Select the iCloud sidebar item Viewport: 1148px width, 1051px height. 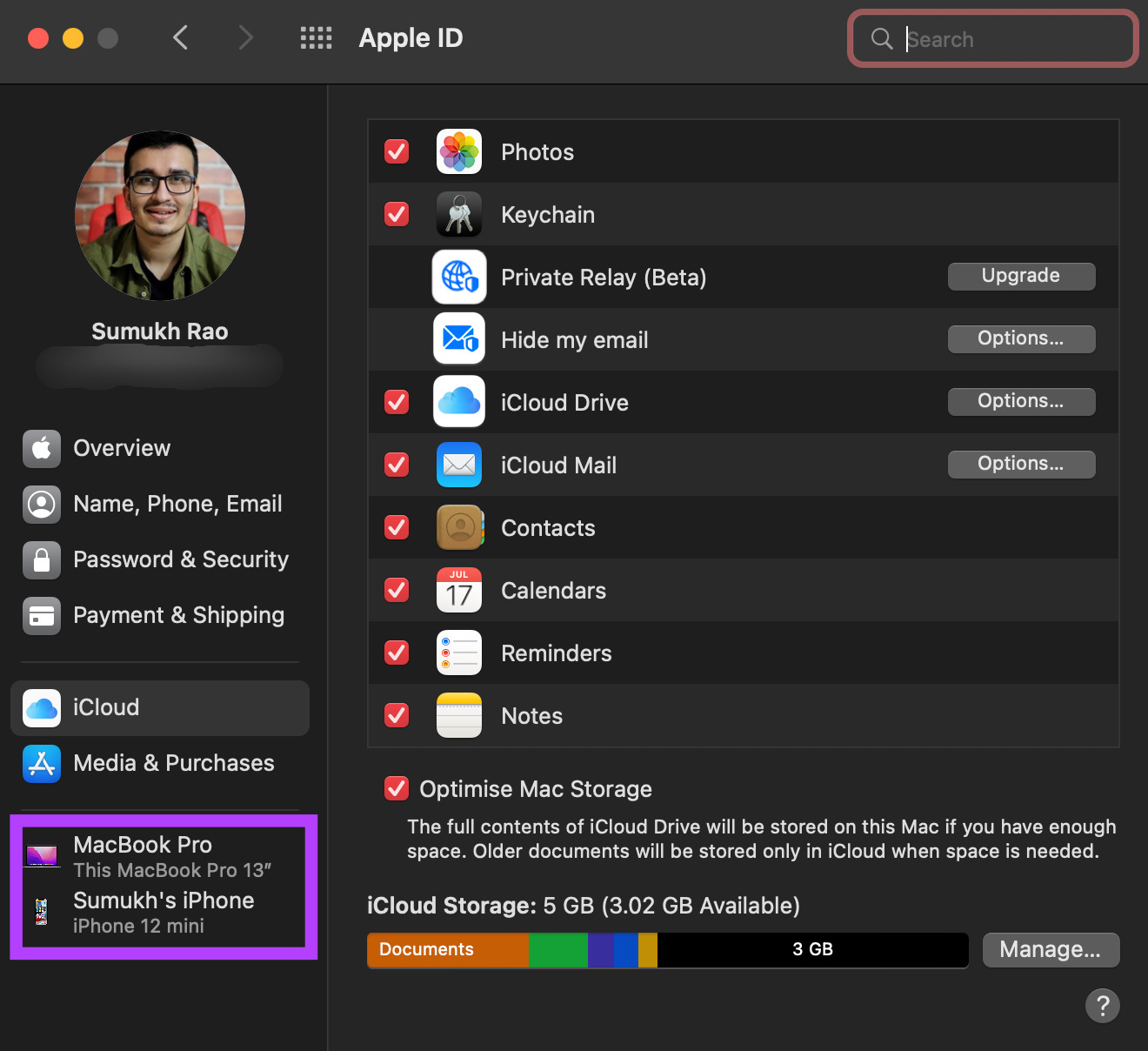[x=160, y=707]
